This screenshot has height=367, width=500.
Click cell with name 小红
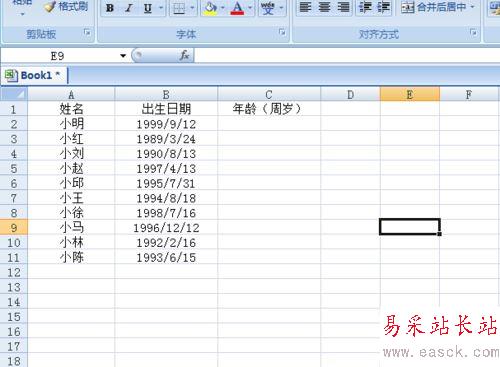click(x=71, y=139)
